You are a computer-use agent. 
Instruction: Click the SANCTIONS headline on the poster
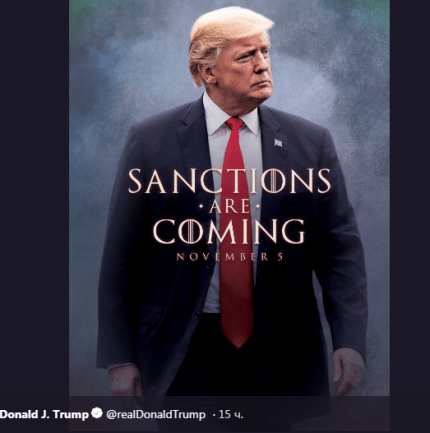(229, 181)
